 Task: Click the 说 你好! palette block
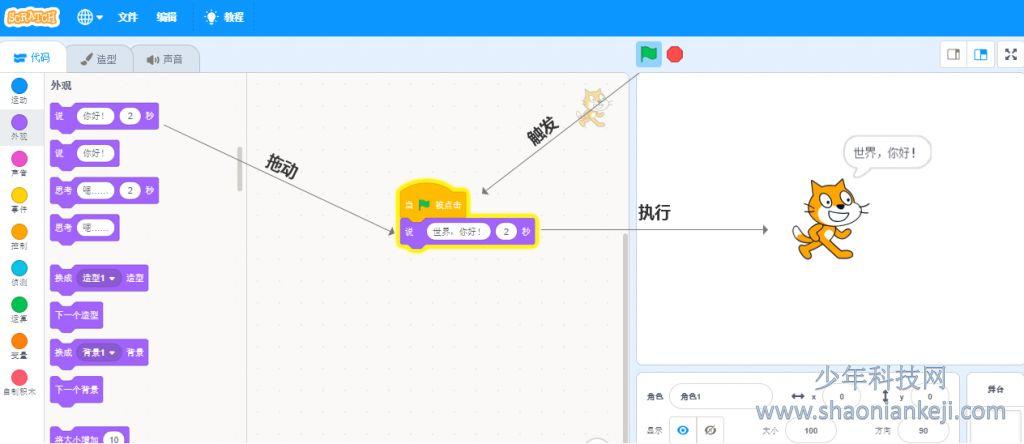point(85,155)
